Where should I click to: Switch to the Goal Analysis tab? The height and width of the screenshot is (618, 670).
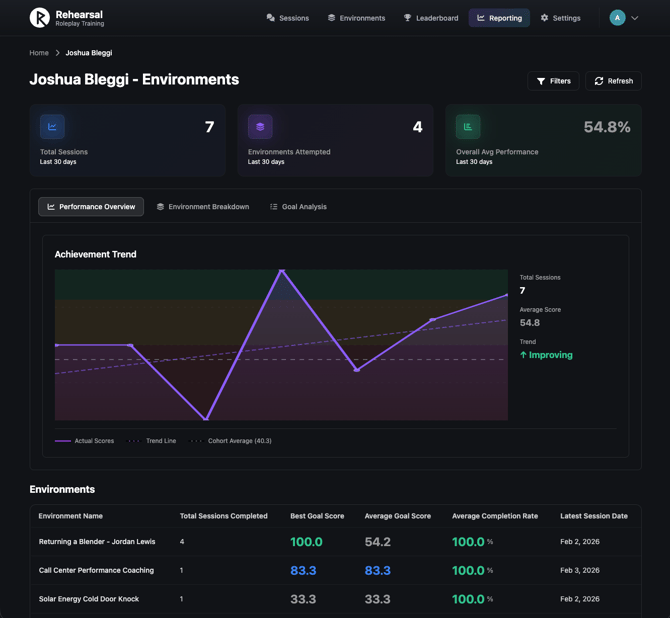coord(298,207)
